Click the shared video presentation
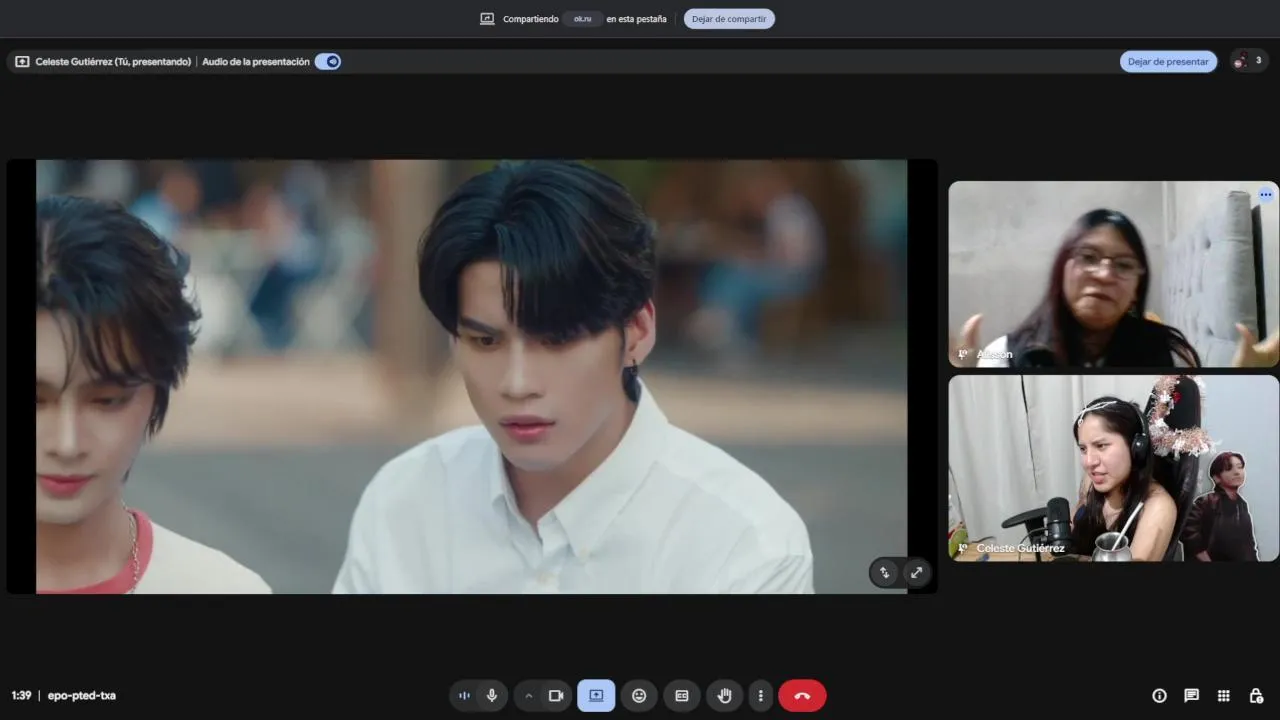 472,377
